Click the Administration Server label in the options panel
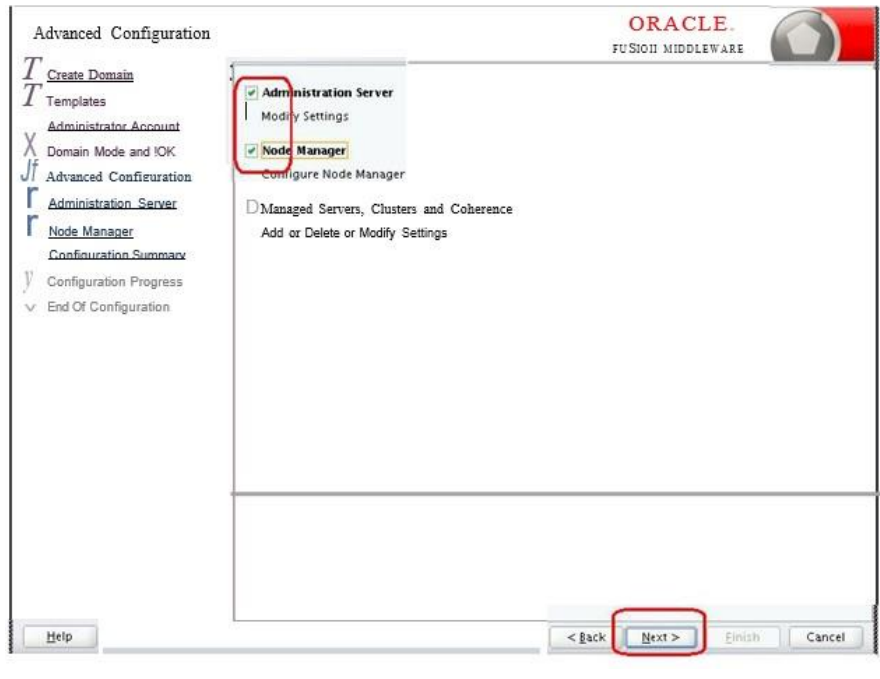Viewport: 880px width, 679px height. pos(327,93)
